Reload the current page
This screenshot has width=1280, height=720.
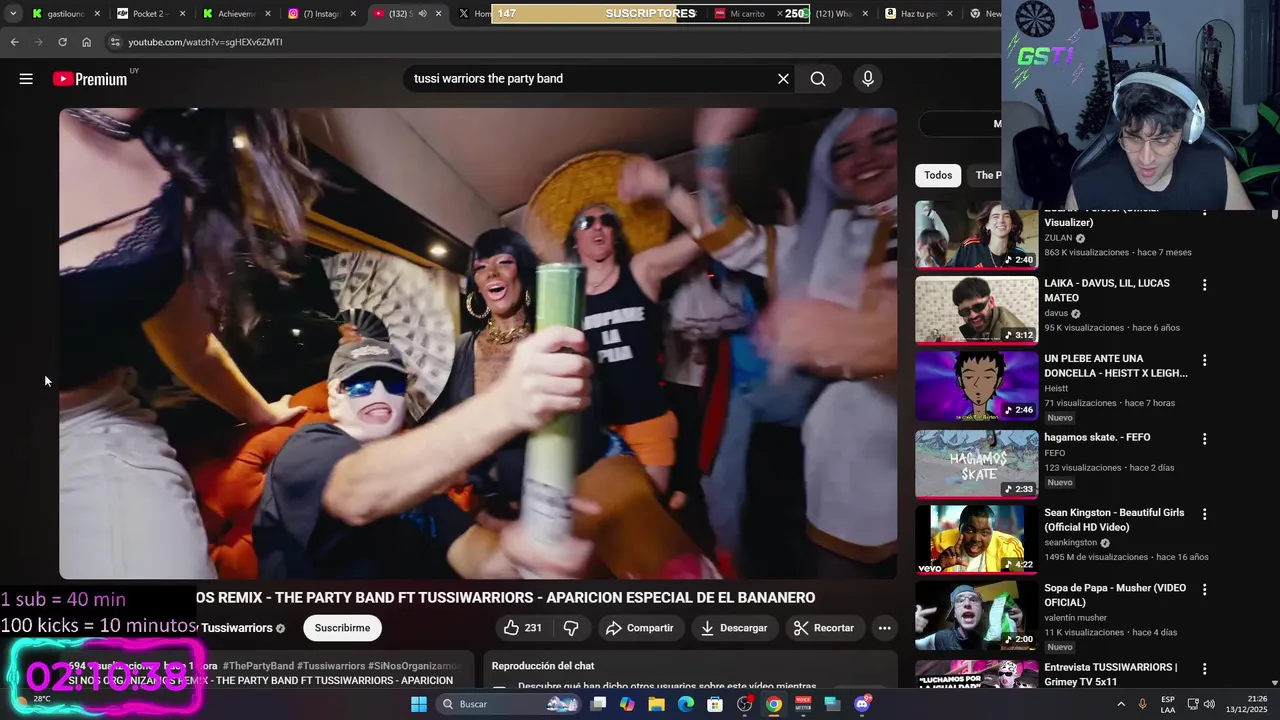point(62,42)
